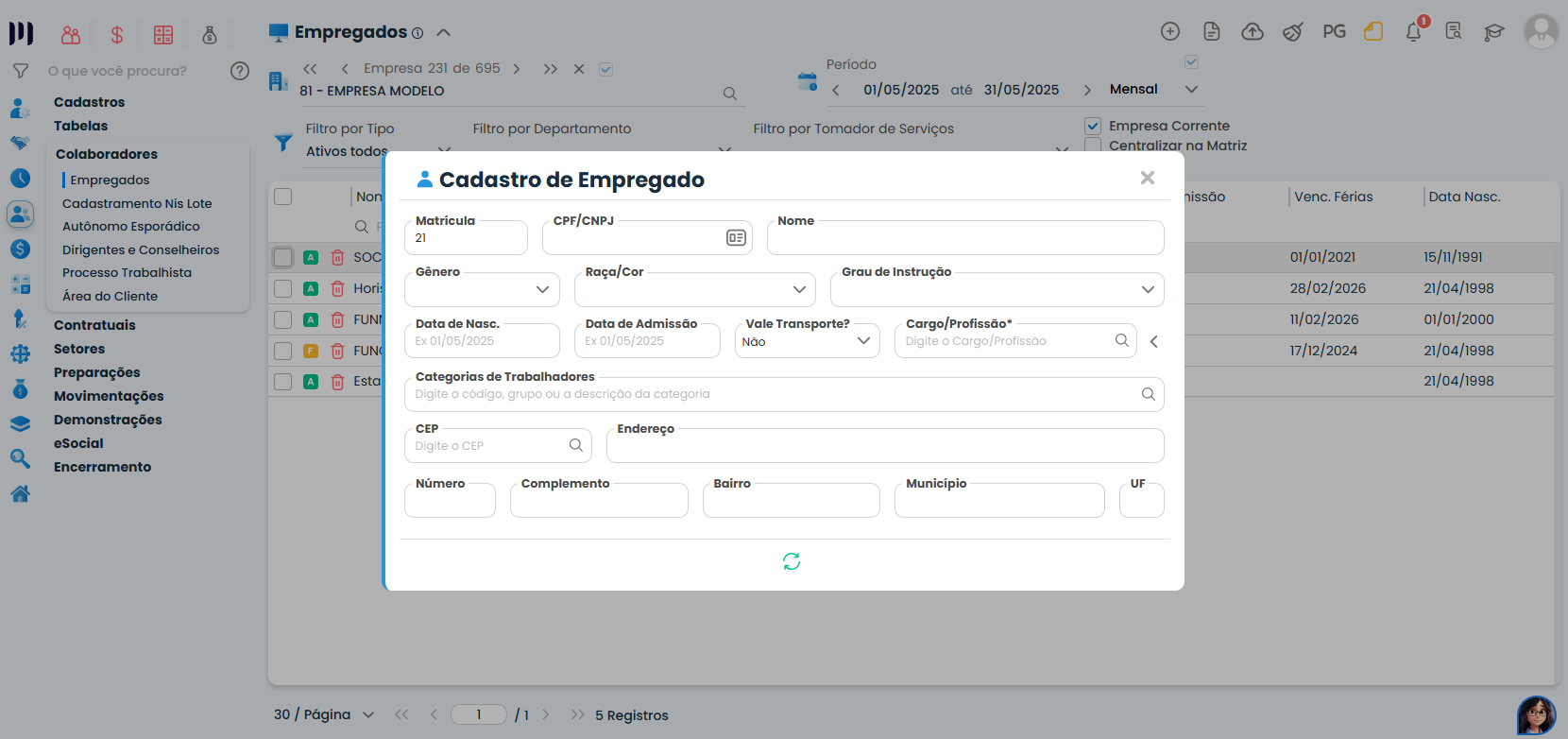Close the Cadastro de Empregado dialog
The image size is (1568, 739).
[x=1147, y=178]
